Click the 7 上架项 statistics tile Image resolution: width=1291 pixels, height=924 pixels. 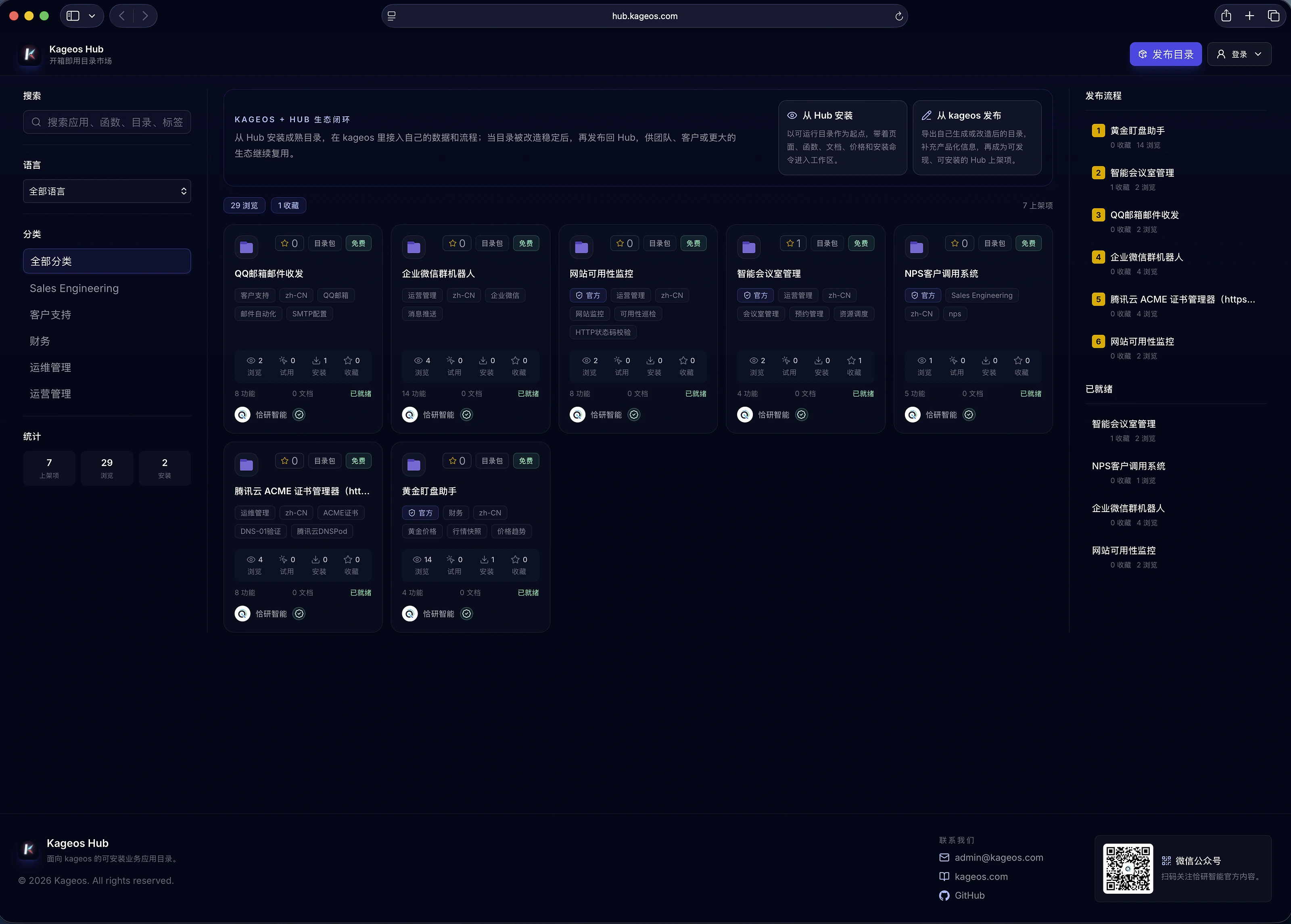click(49, 468)
